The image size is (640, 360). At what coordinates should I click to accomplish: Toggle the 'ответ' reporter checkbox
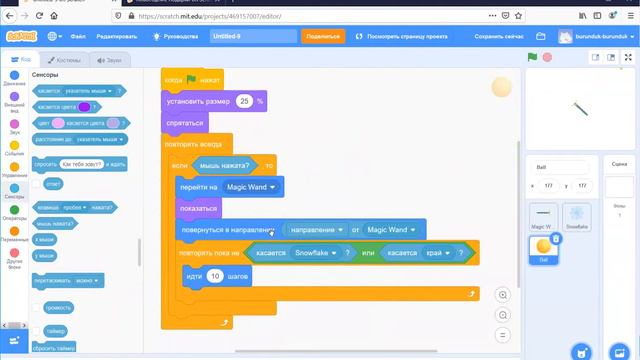tap(36, 184)
